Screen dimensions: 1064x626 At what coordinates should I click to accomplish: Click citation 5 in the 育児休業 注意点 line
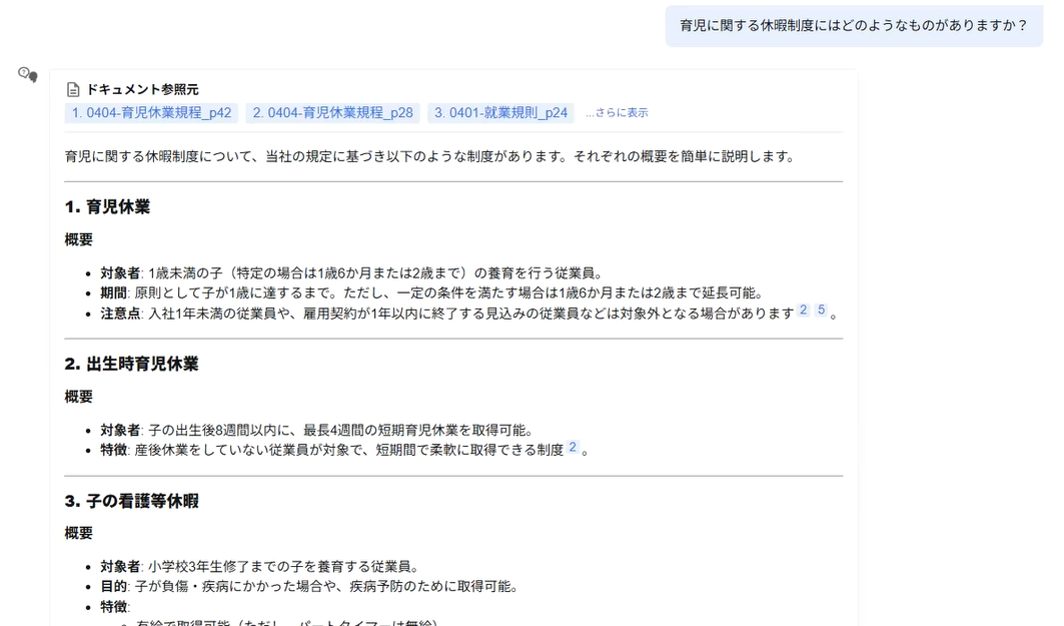point(821,310)
